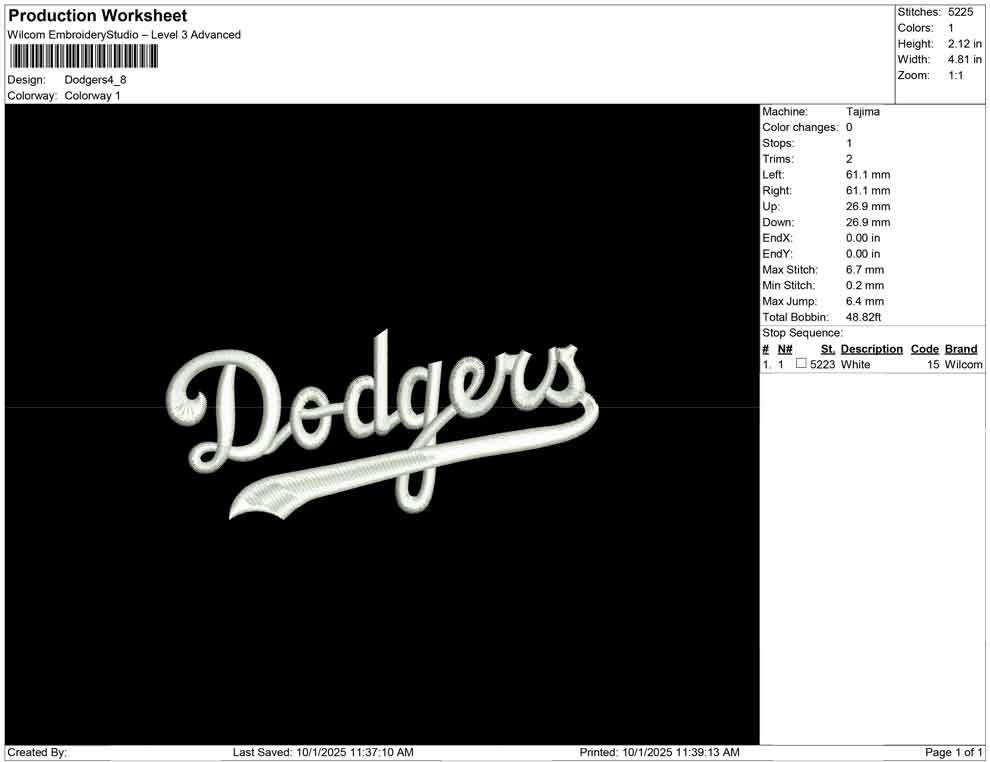Click the Left value '61.1 mm'
This screenshot has height=762, width=990.
868,175
